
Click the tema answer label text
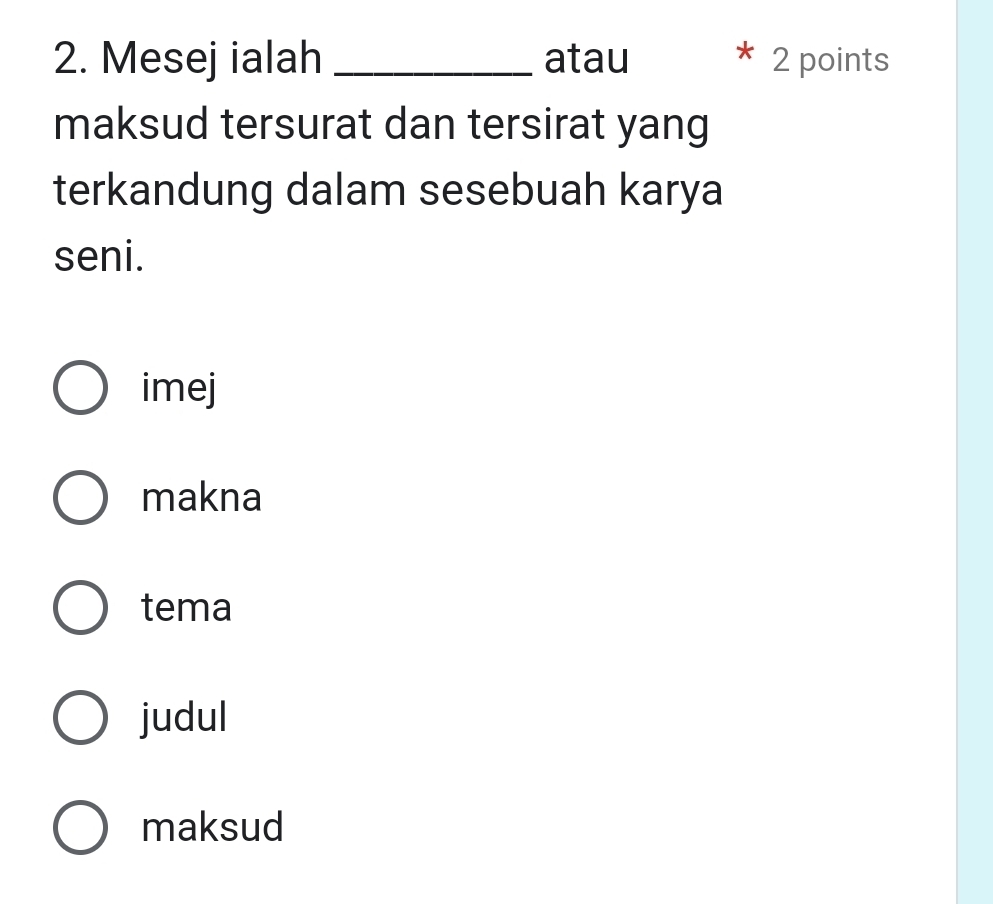(187, 607)
